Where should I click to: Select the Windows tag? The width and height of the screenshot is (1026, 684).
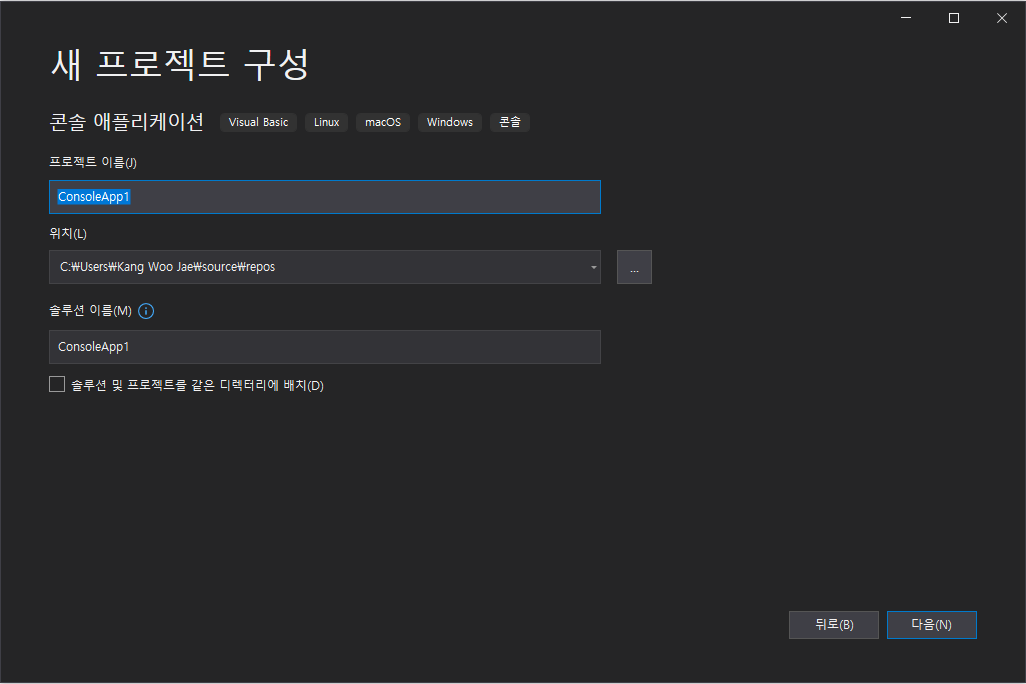coord(450,122)
